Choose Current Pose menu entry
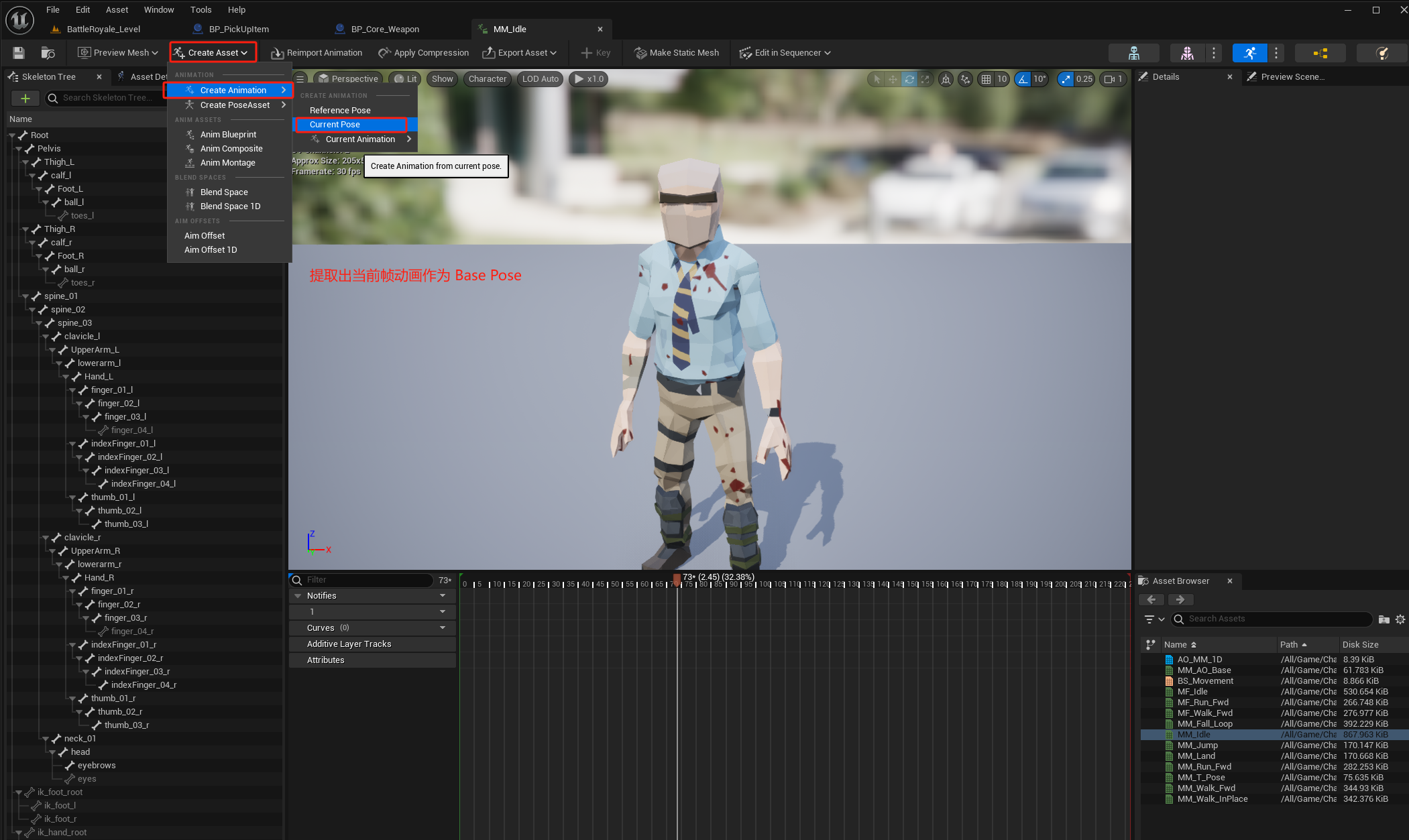The image size is (1409, 840). [335, 125]
